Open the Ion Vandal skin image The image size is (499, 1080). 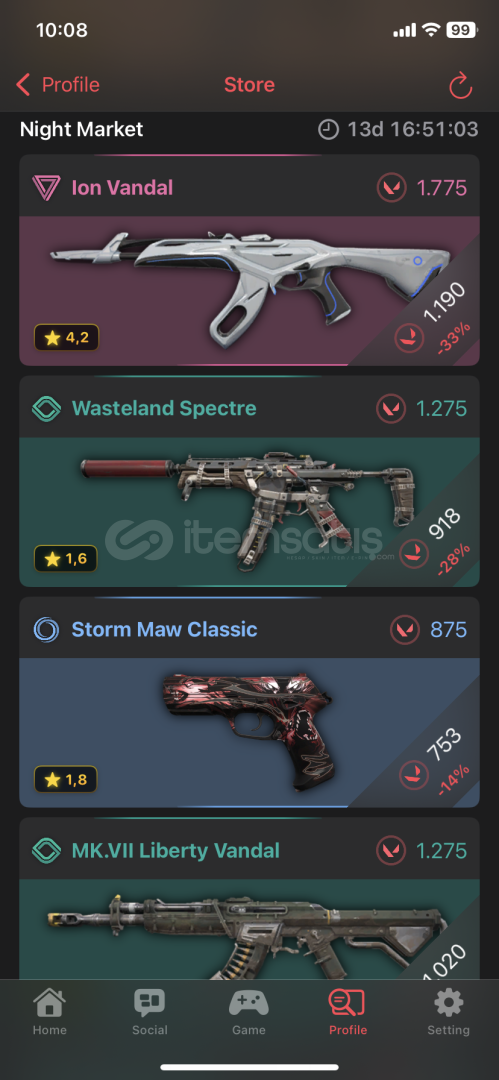point(250,284)
